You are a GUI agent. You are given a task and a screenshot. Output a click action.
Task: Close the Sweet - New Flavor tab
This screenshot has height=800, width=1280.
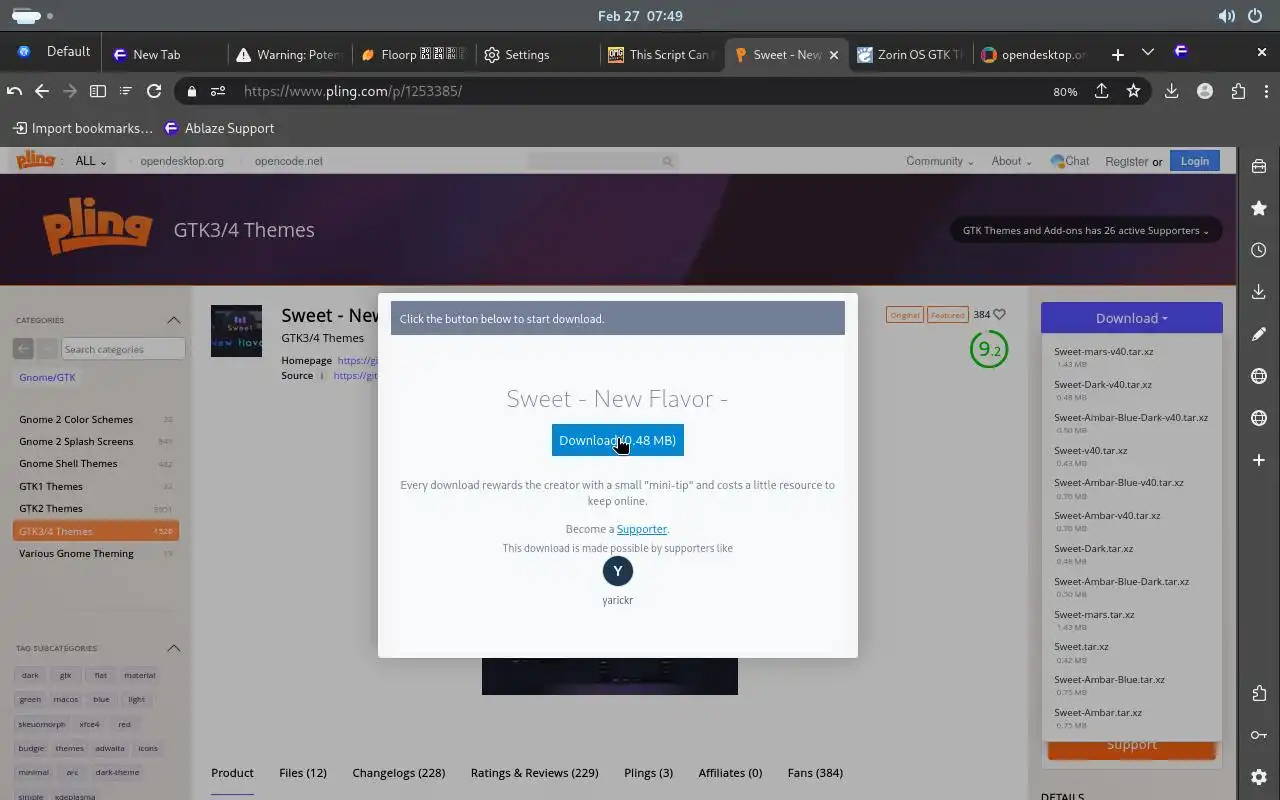tap(834, 55)
